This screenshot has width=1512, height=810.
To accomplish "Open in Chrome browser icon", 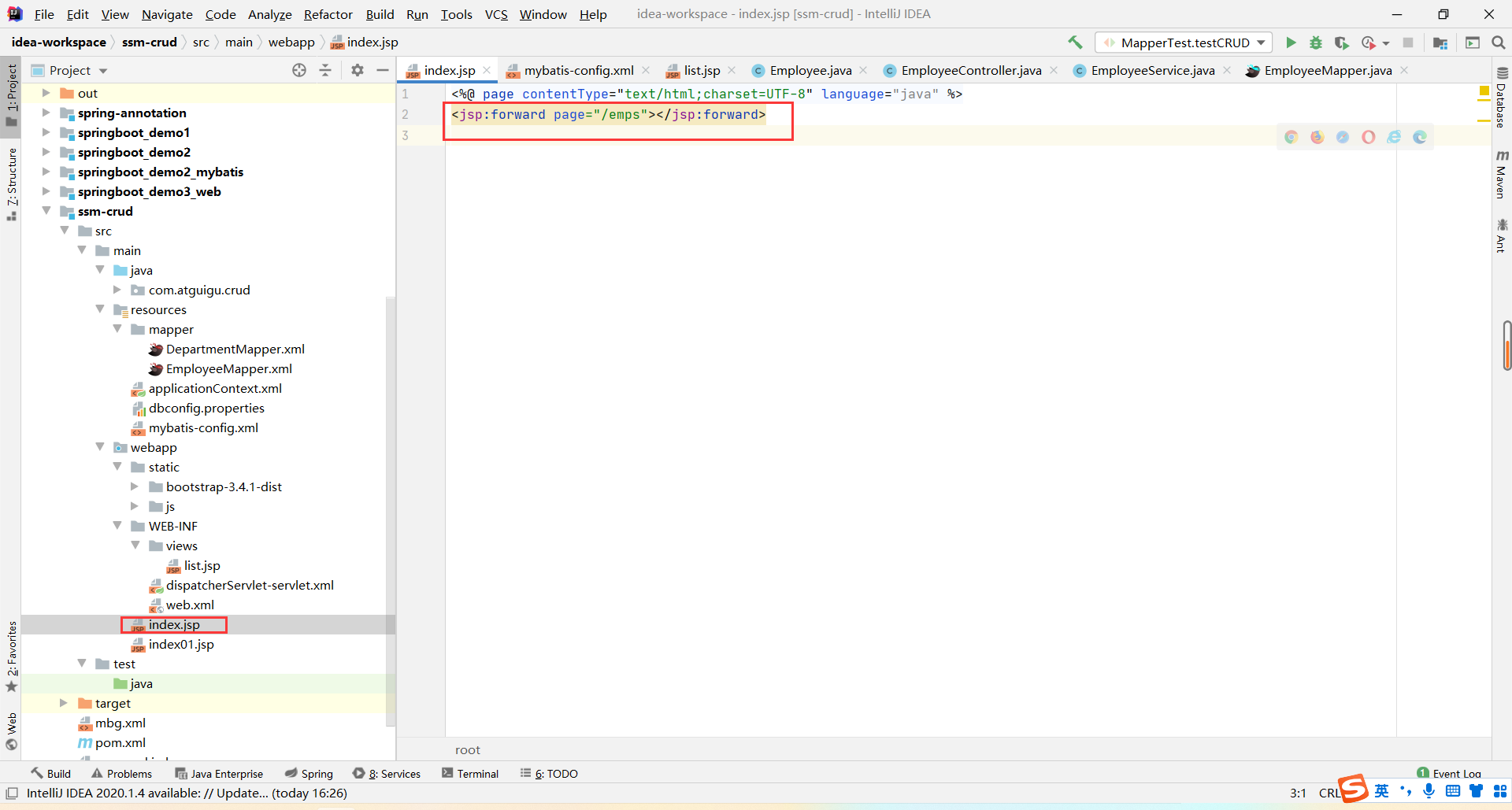I will coord(1291,137).
